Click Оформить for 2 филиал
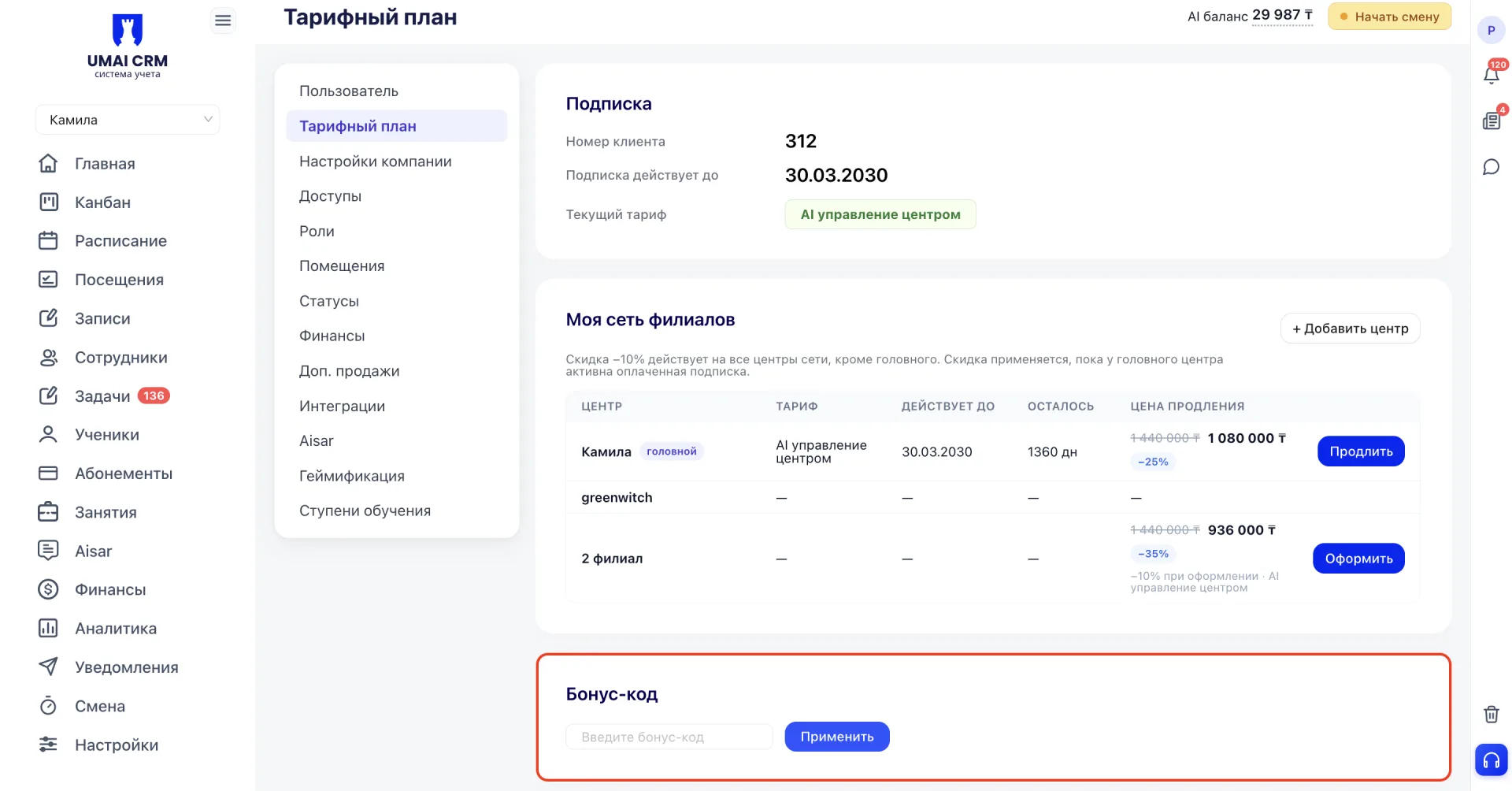 pos(1358,559)
